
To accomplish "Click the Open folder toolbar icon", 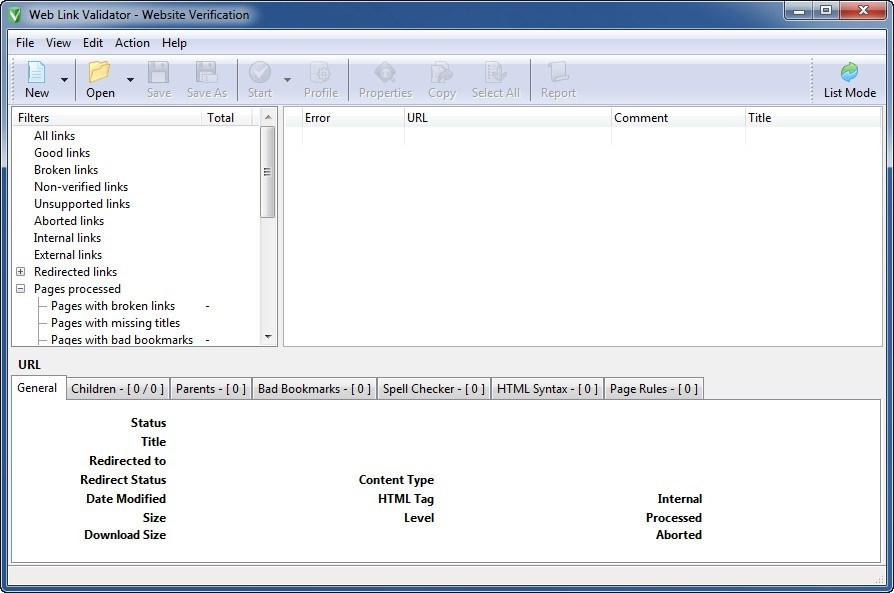I will point(99,72).
